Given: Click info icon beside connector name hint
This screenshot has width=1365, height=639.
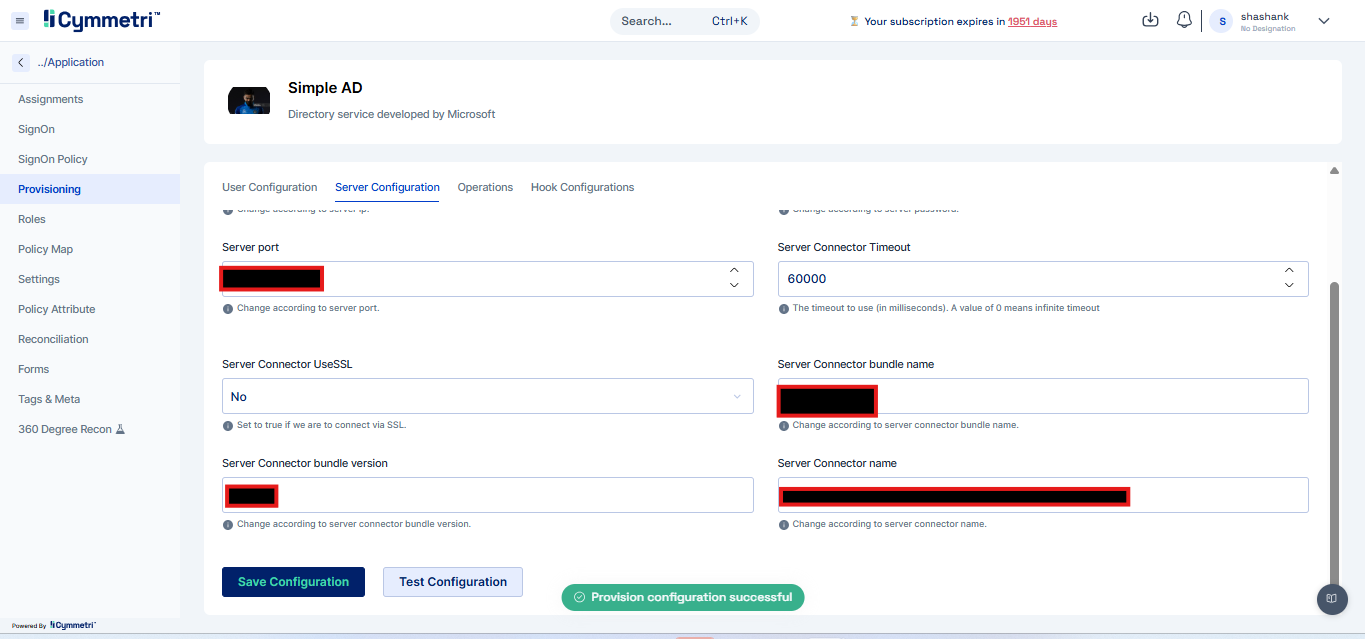Looking at the screenshot, I should (x=783, y=524).
